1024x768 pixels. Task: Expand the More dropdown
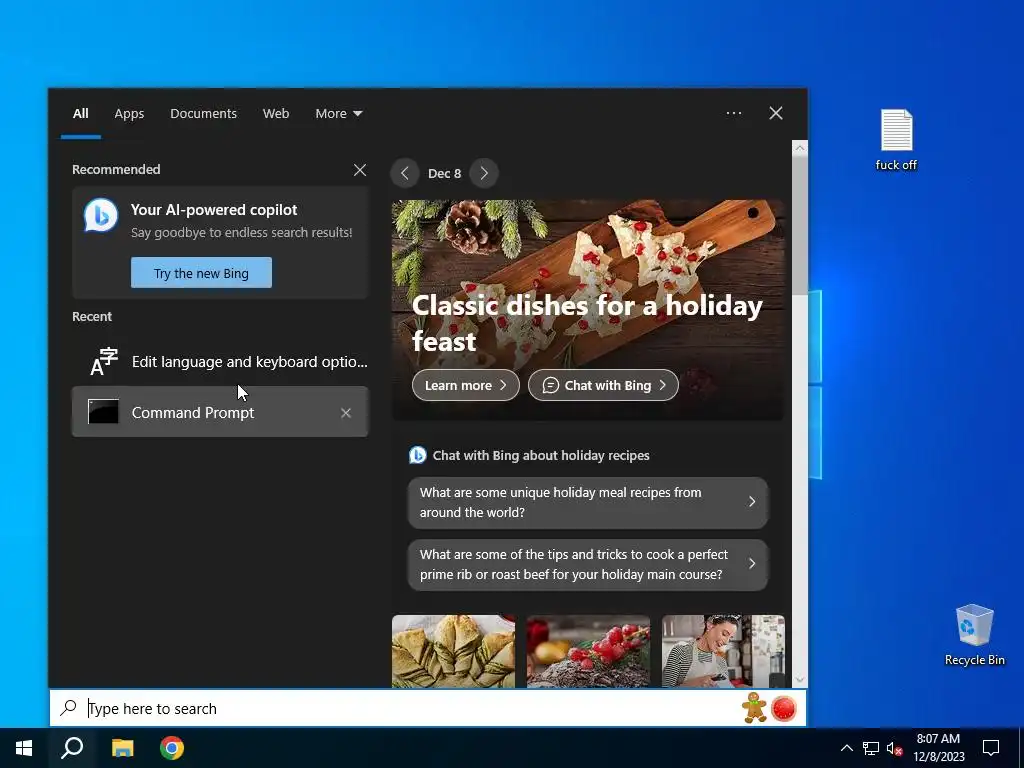338,114
